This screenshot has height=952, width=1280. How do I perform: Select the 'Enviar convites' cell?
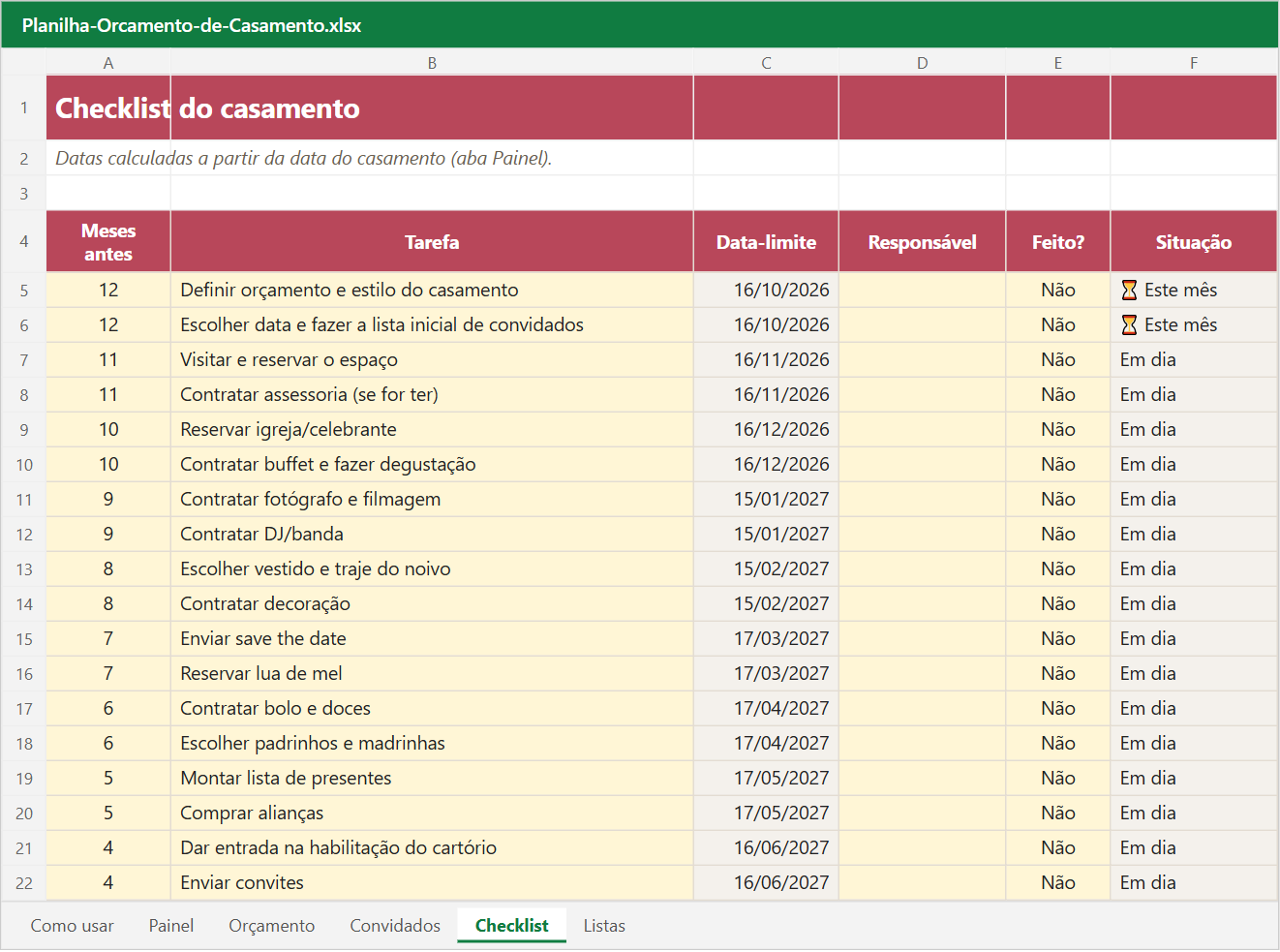coord(432,883)
